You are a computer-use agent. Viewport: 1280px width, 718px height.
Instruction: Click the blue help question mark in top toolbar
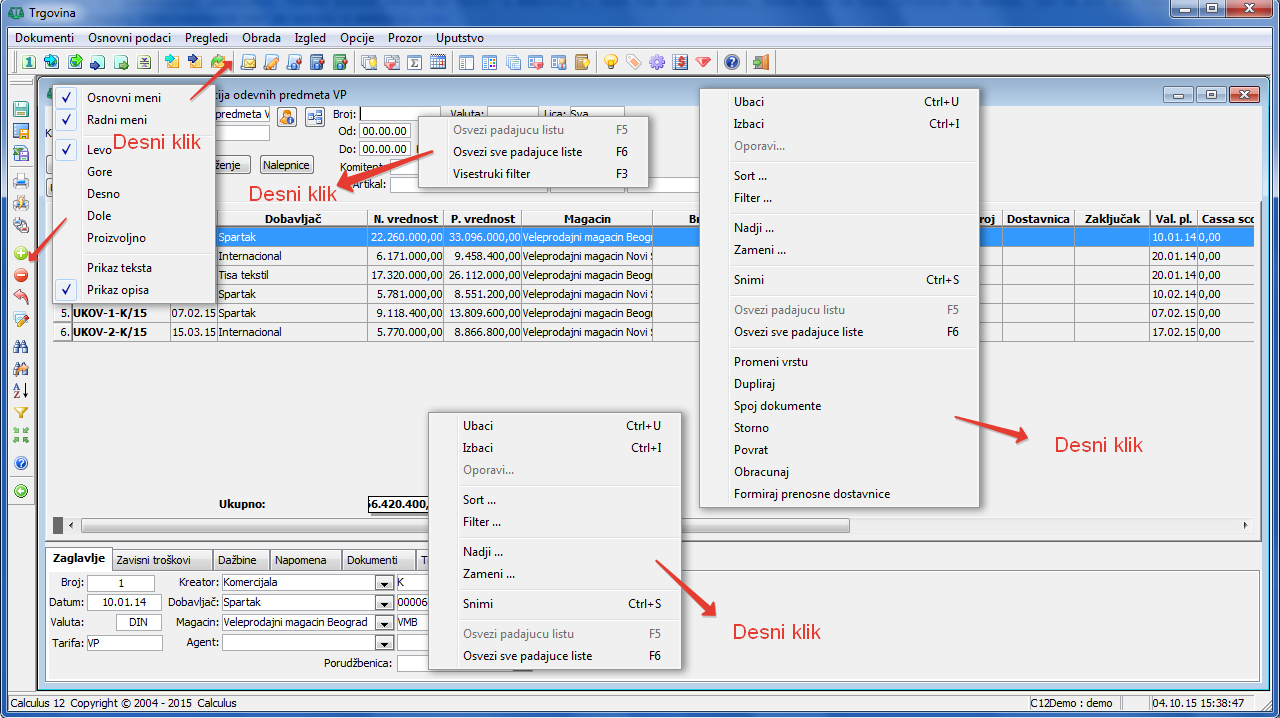[732, 62]
